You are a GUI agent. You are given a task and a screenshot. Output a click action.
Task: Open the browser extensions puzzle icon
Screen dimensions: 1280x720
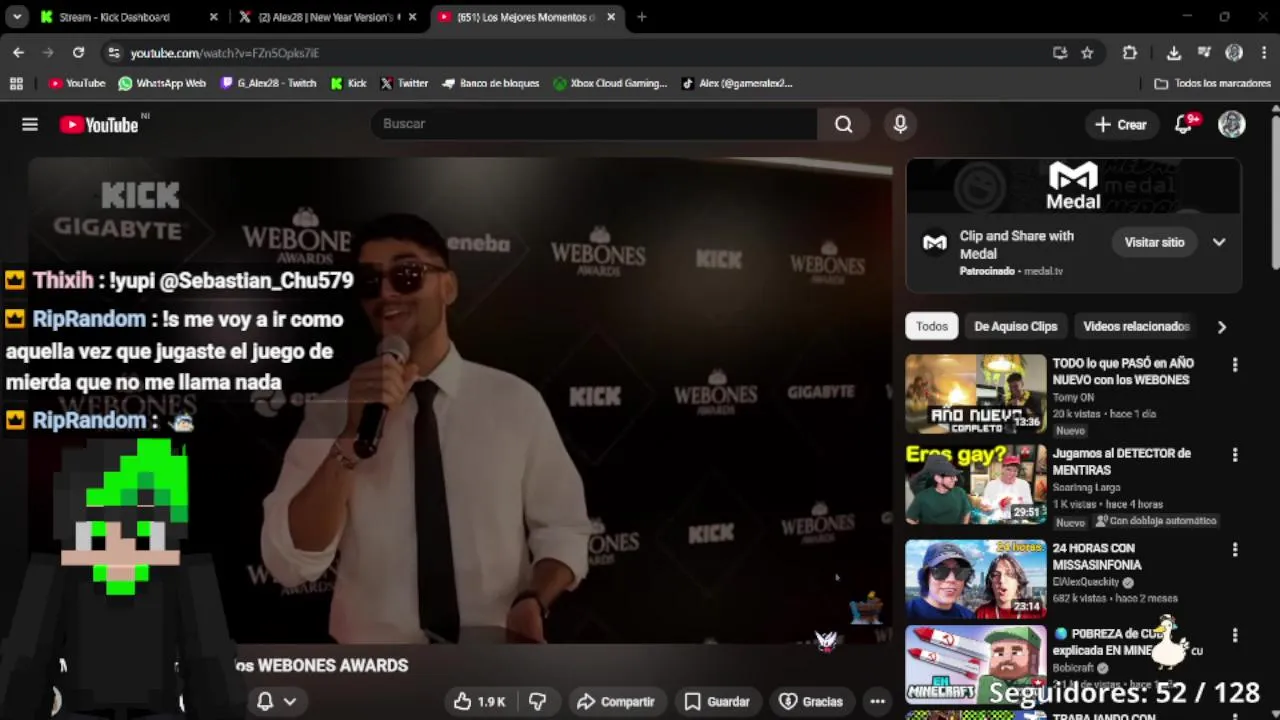click(x=1129, y=53)
